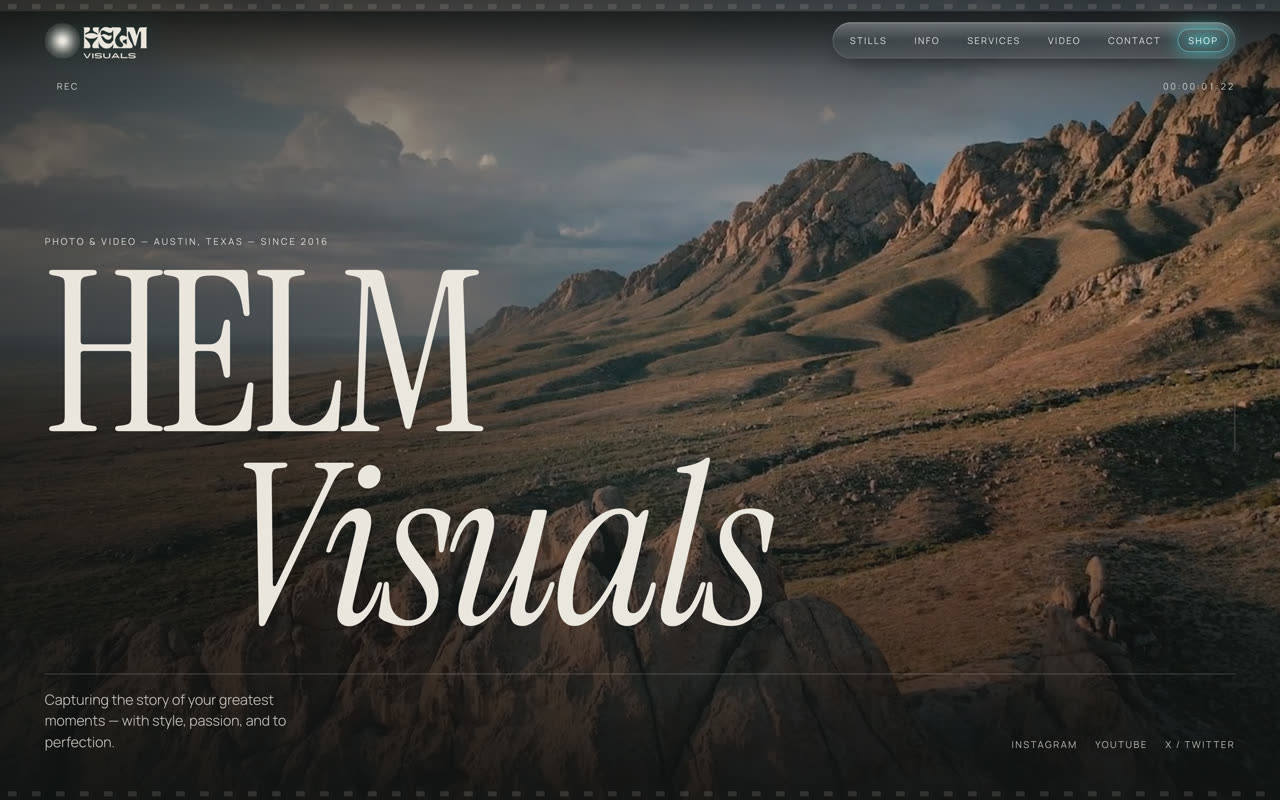Click the HELM Visuals logo
This screenshot has height=800, width=1280.
click(96, 41)
